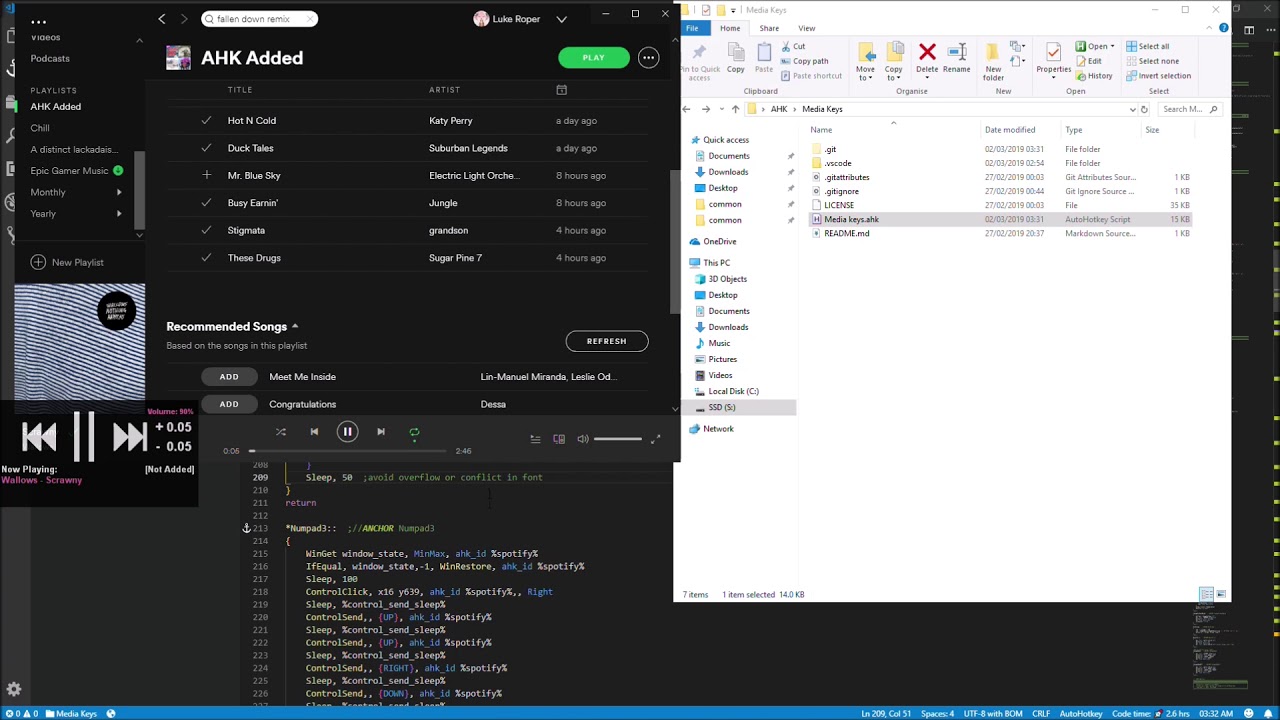Create a New folder in Explorer
1280x720 pixels.
coord(993,62)
